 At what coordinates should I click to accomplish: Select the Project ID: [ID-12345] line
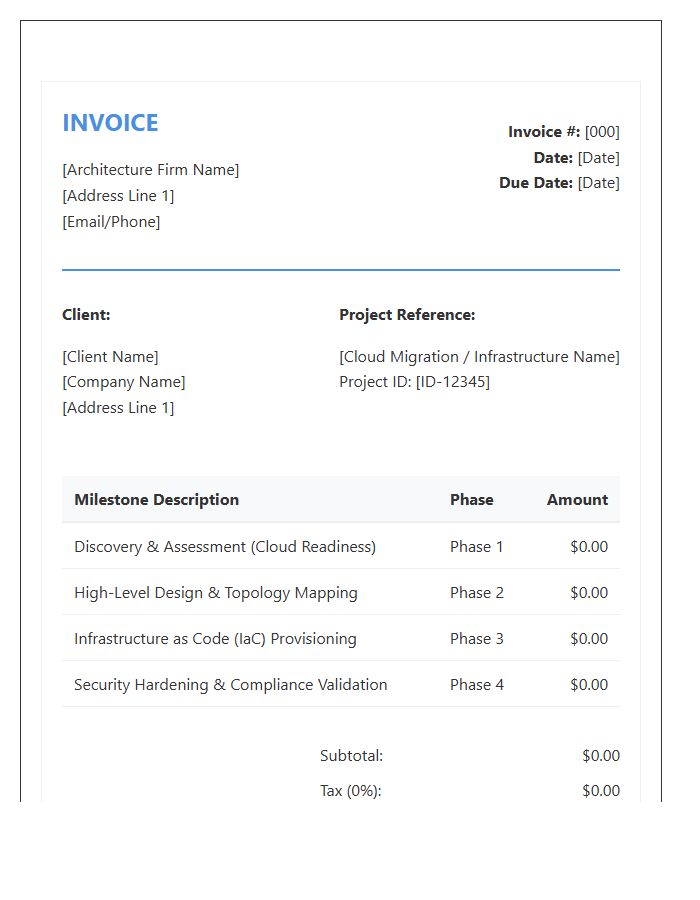414,382
